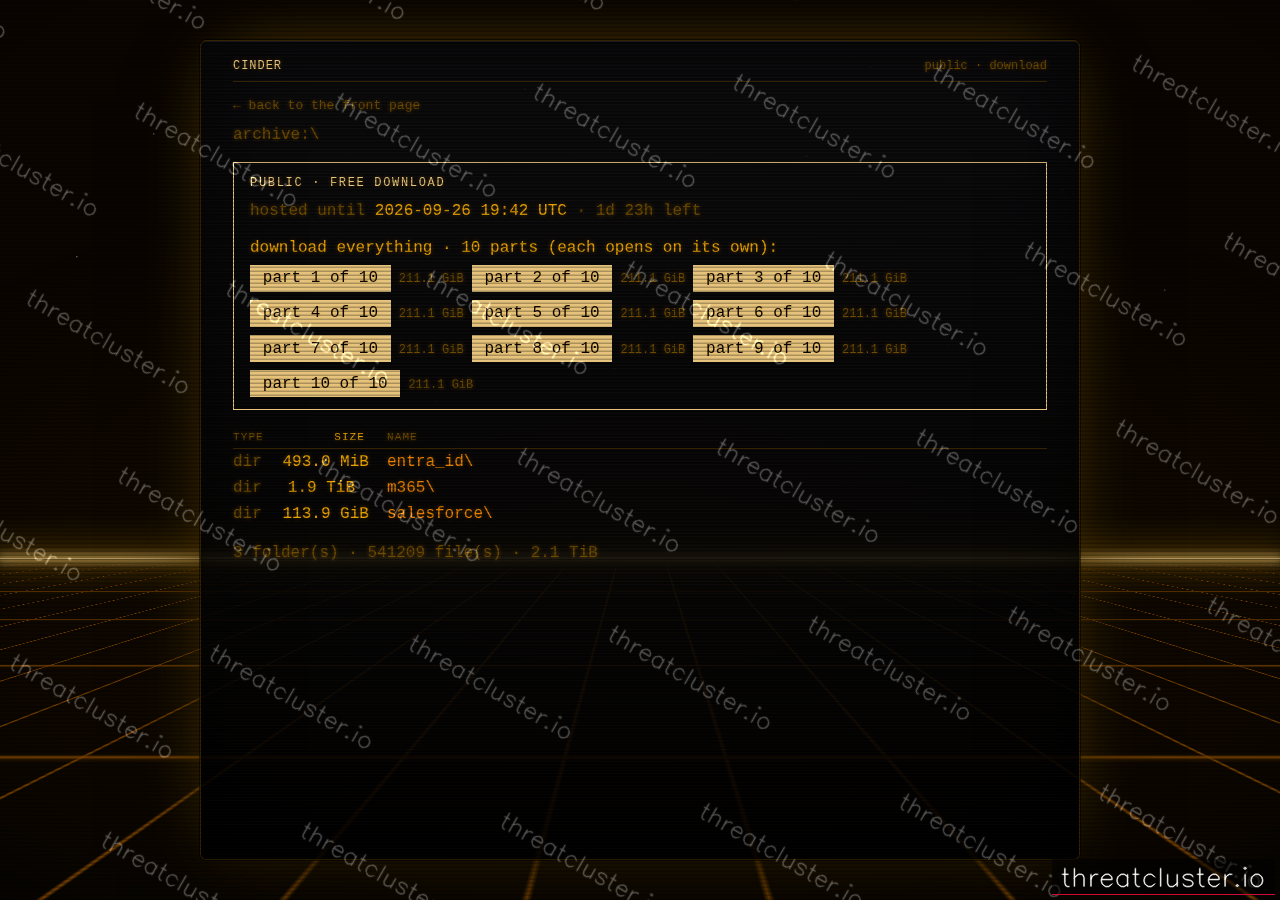The height and width of the screenshot is (900, 1280).
Task: Open the m365\ folder
Action: point(411,487)
